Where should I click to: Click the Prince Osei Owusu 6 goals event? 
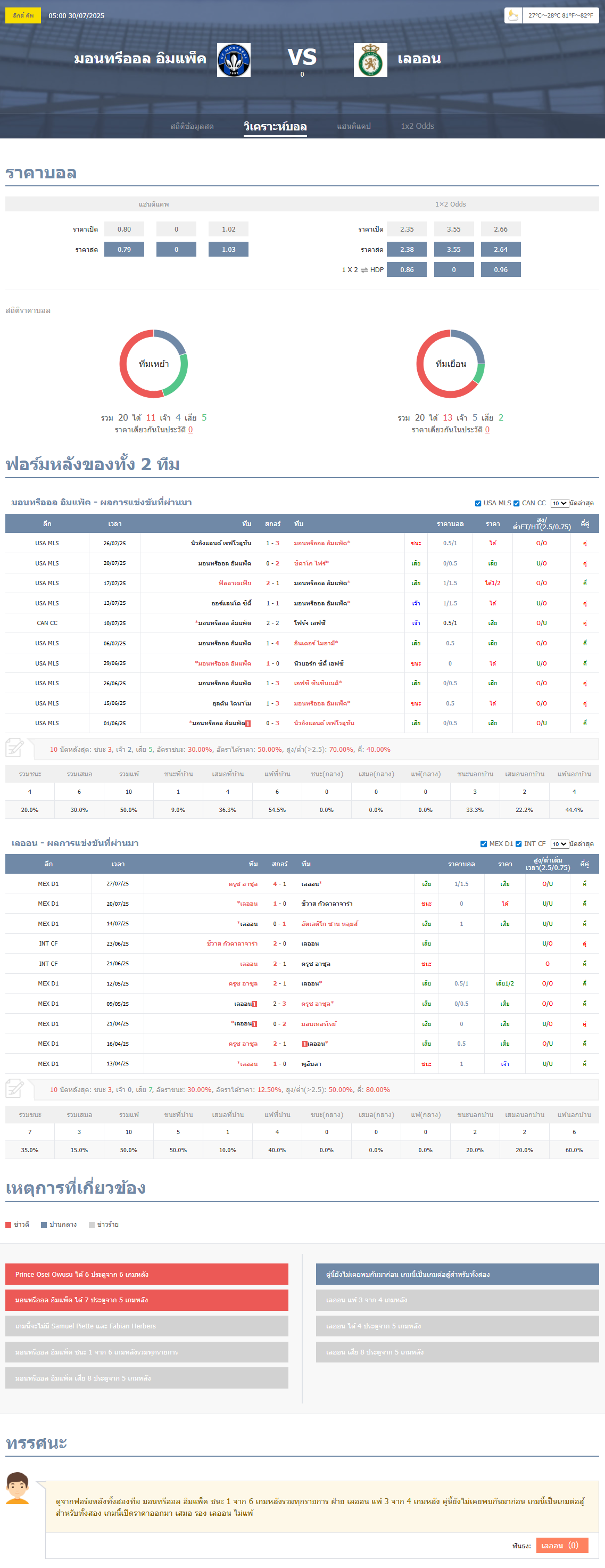[146, 1274]
